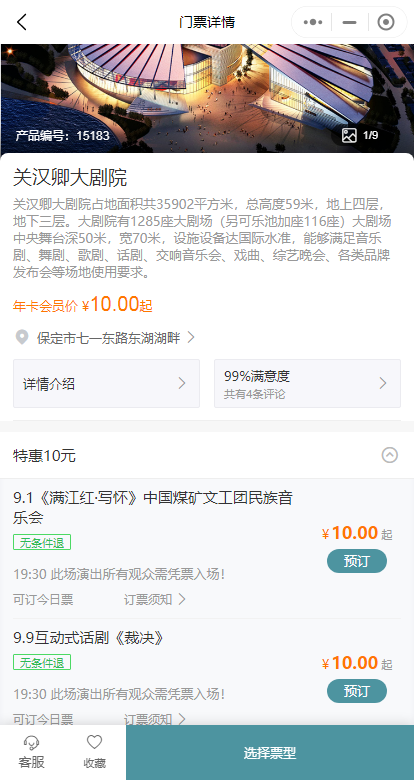Tap the 选择票型 bottom button
The image size is (414, 780).
[270, 753]
